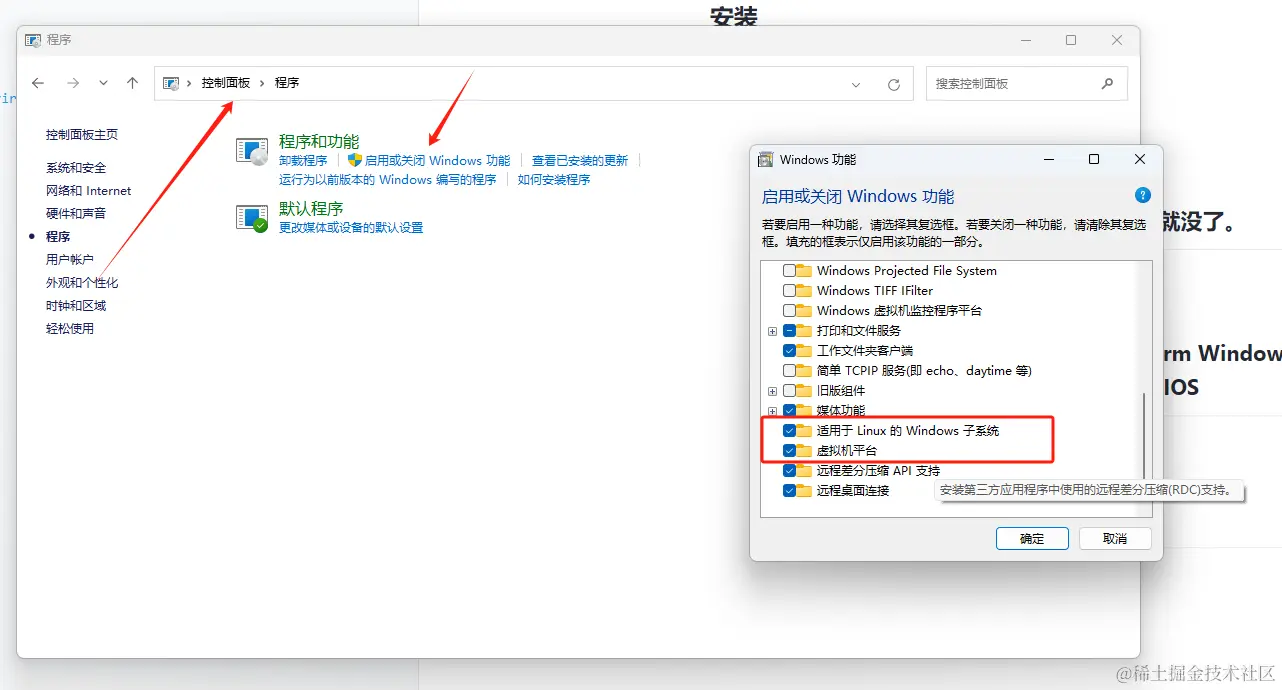Screen dimensions: 1282x690
Task: Click 更改媒体或设备的默认设置 link
Action: coord(351,228)
